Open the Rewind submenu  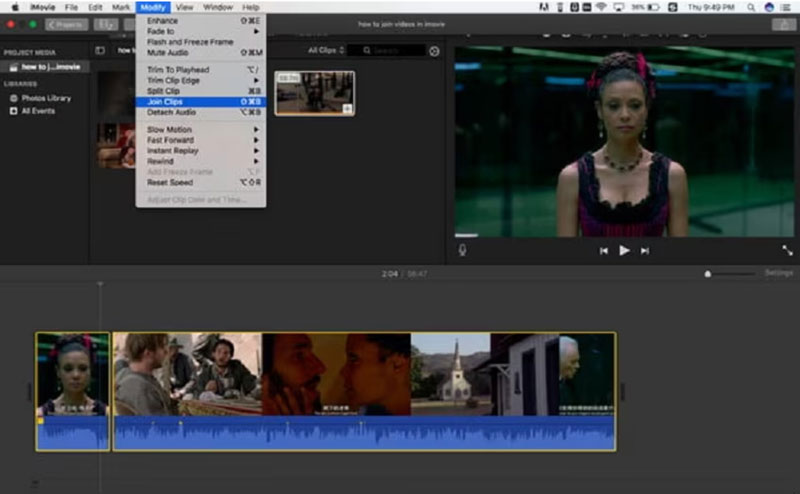tap(201, 161)
